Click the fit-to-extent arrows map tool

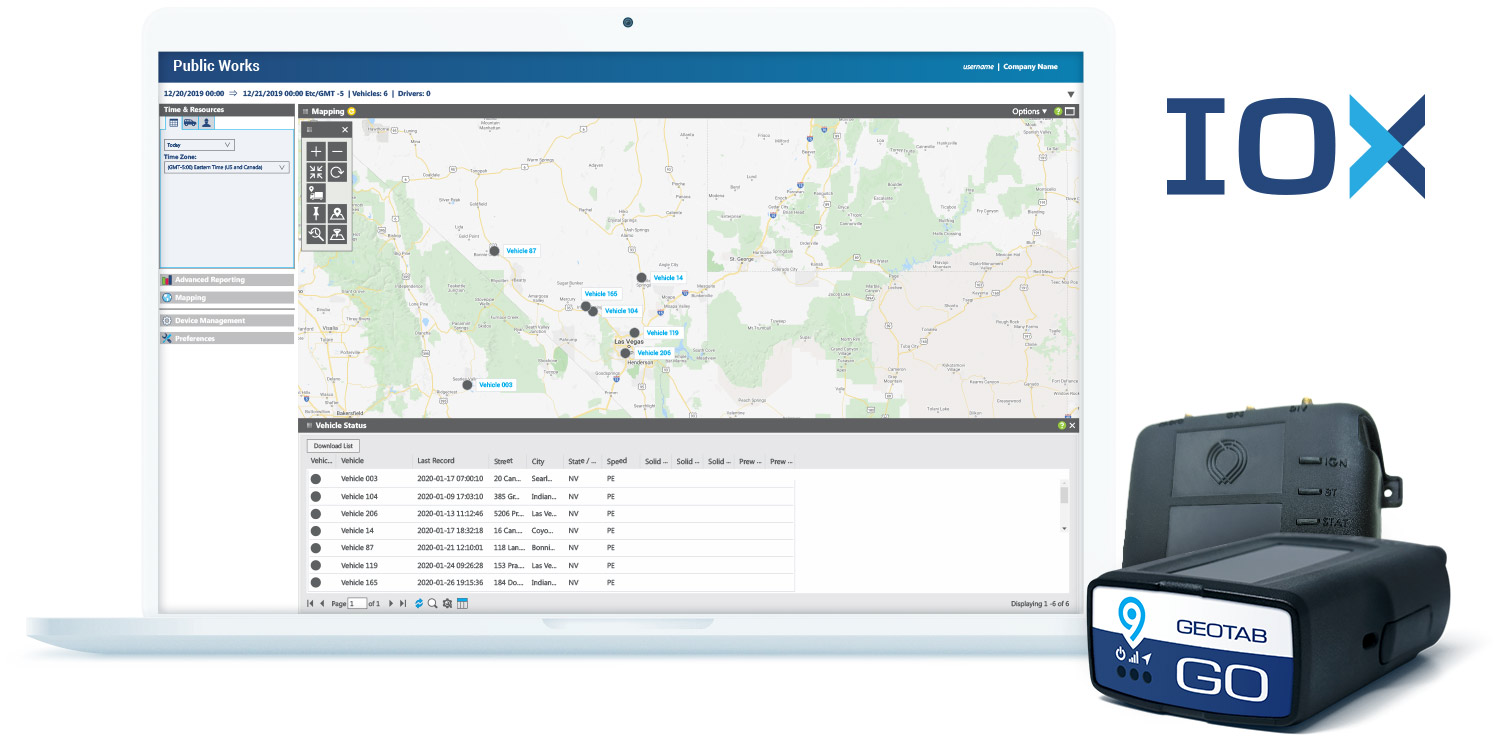[316, 172]
